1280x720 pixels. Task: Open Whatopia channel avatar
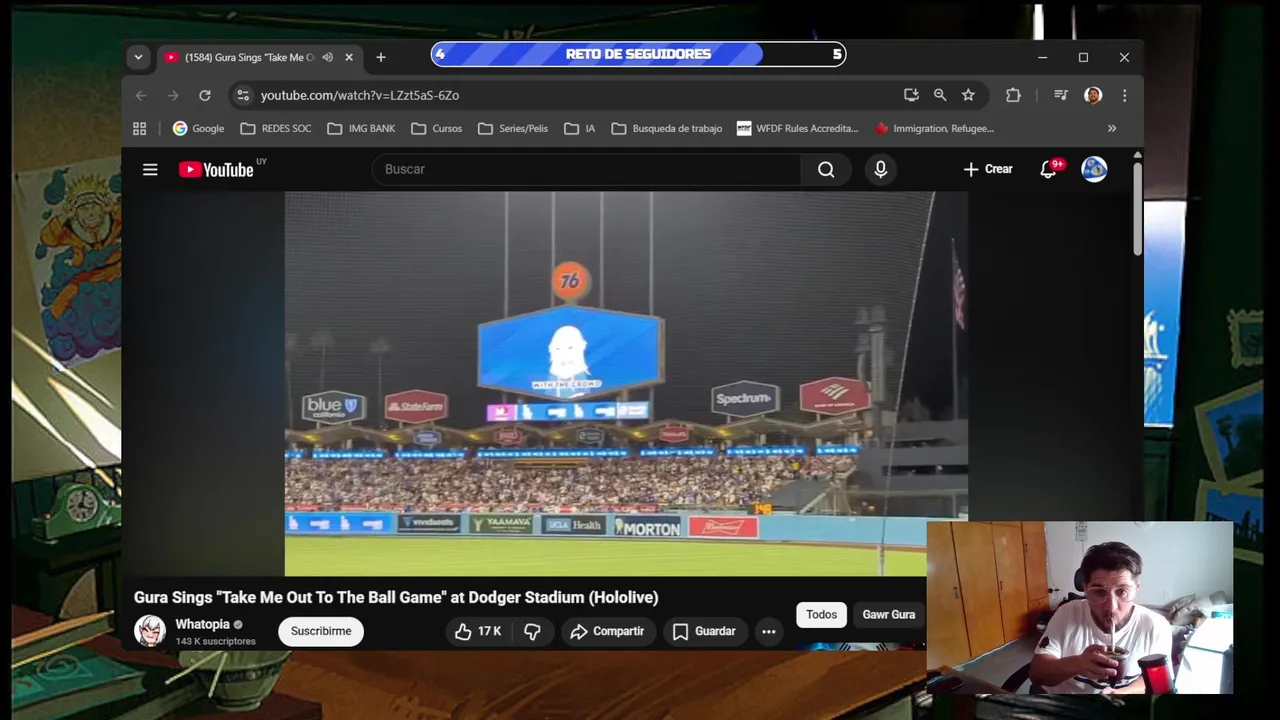(150, 631)
